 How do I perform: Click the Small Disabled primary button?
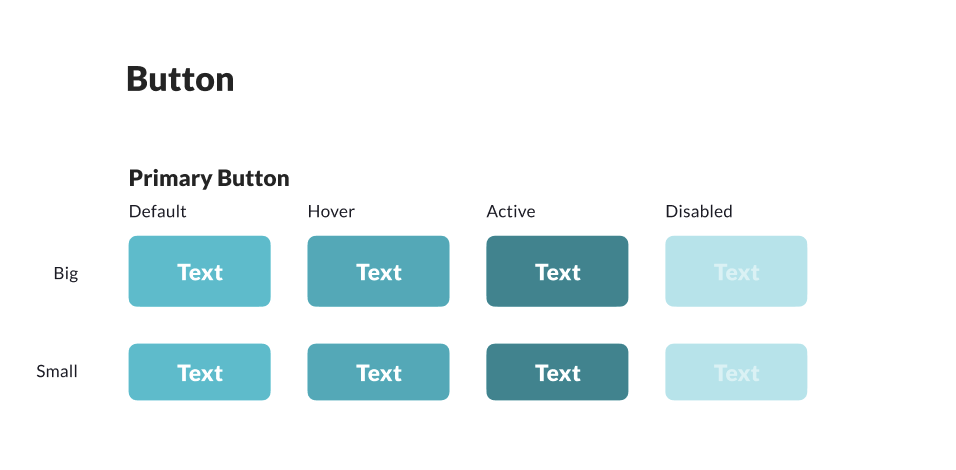736,372
